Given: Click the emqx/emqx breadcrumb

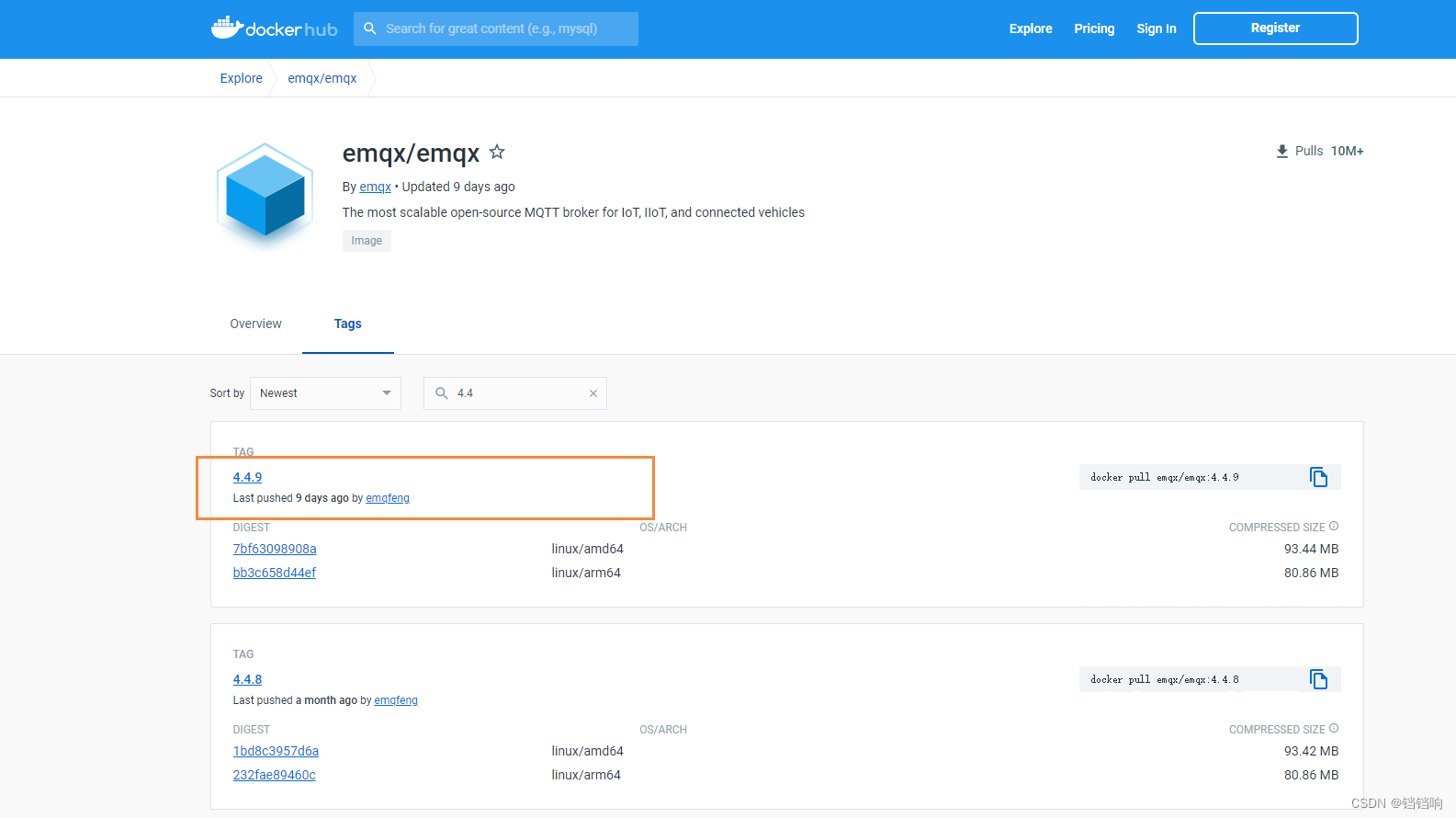Looking at the screenshot, I should click(x=322, y=78).
